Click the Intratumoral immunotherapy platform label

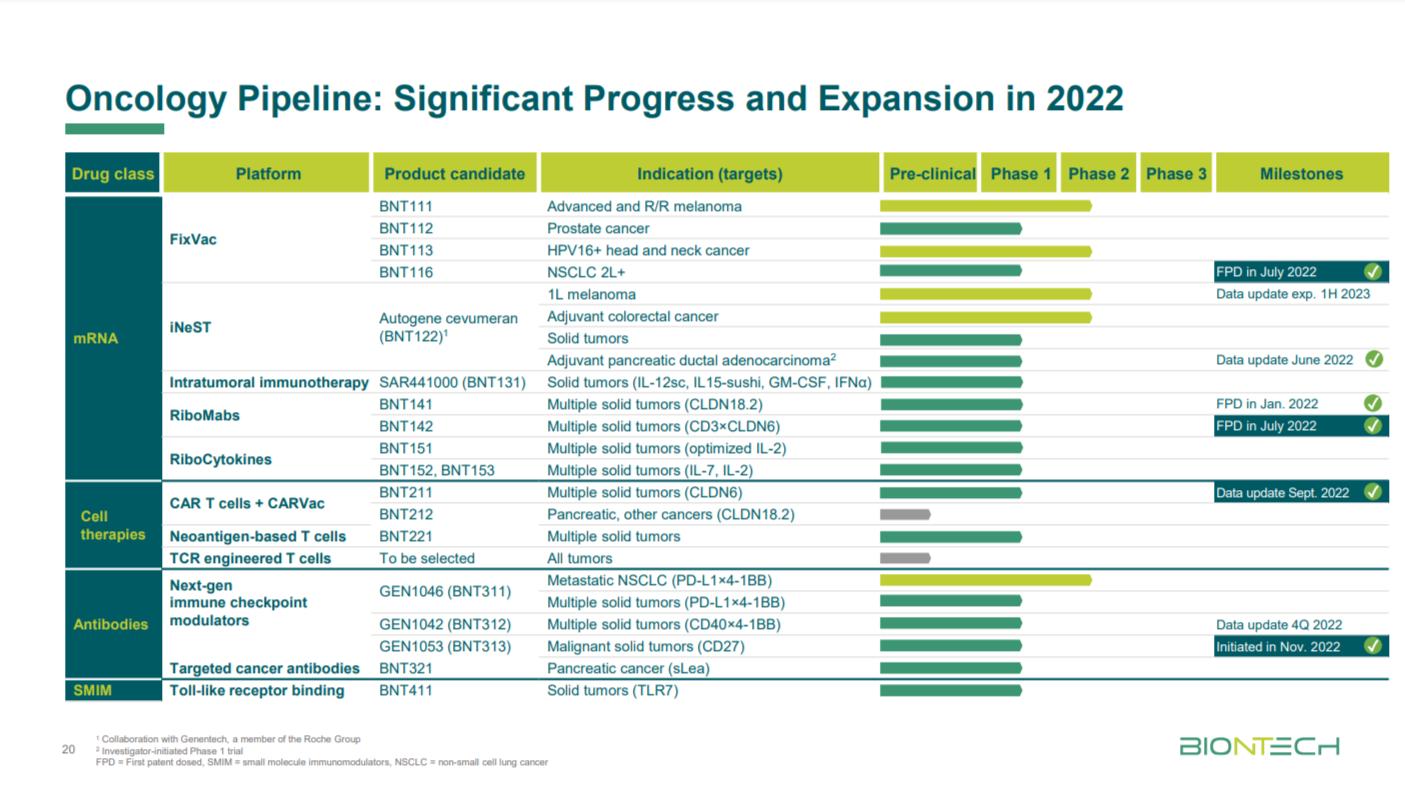(x=269, y=382)
